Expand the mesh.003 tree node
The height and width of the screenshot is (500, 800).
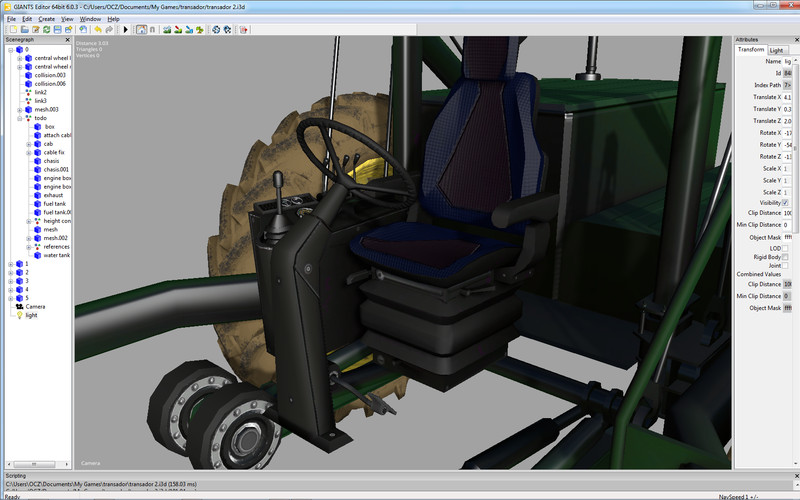pos(19,109)
